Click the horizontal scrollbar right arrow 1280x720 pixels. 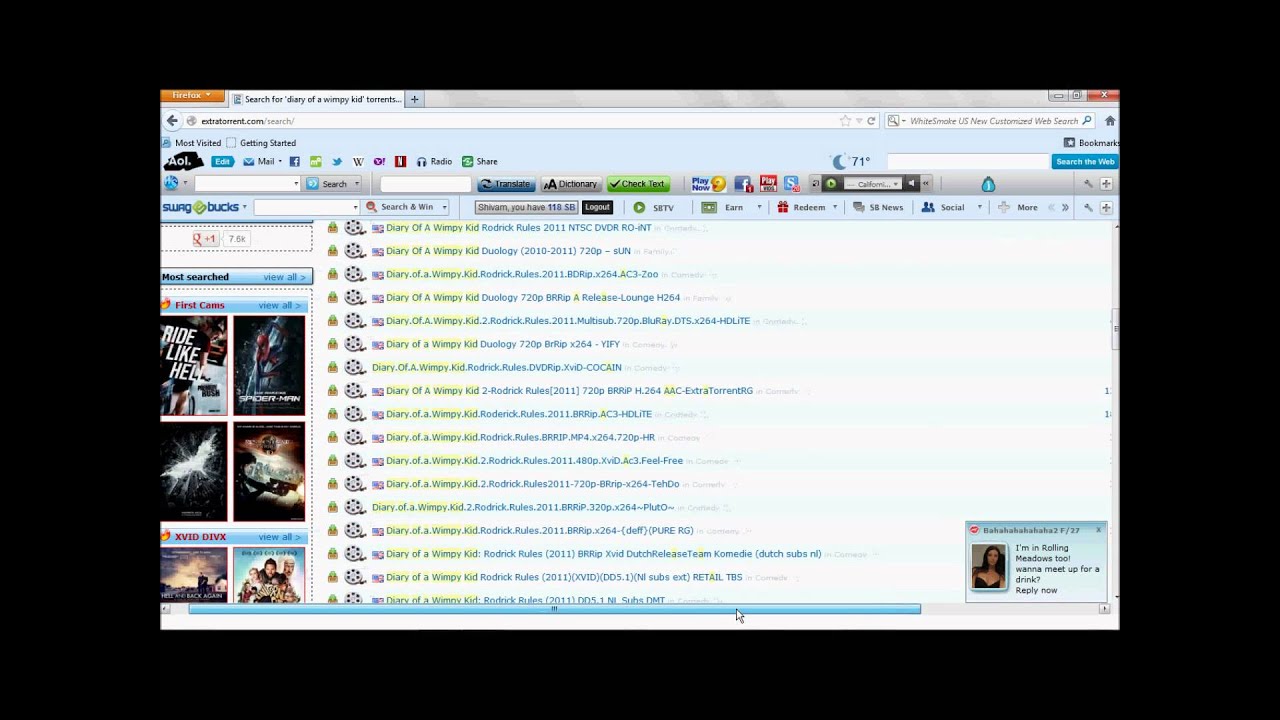pos(1104,609)
